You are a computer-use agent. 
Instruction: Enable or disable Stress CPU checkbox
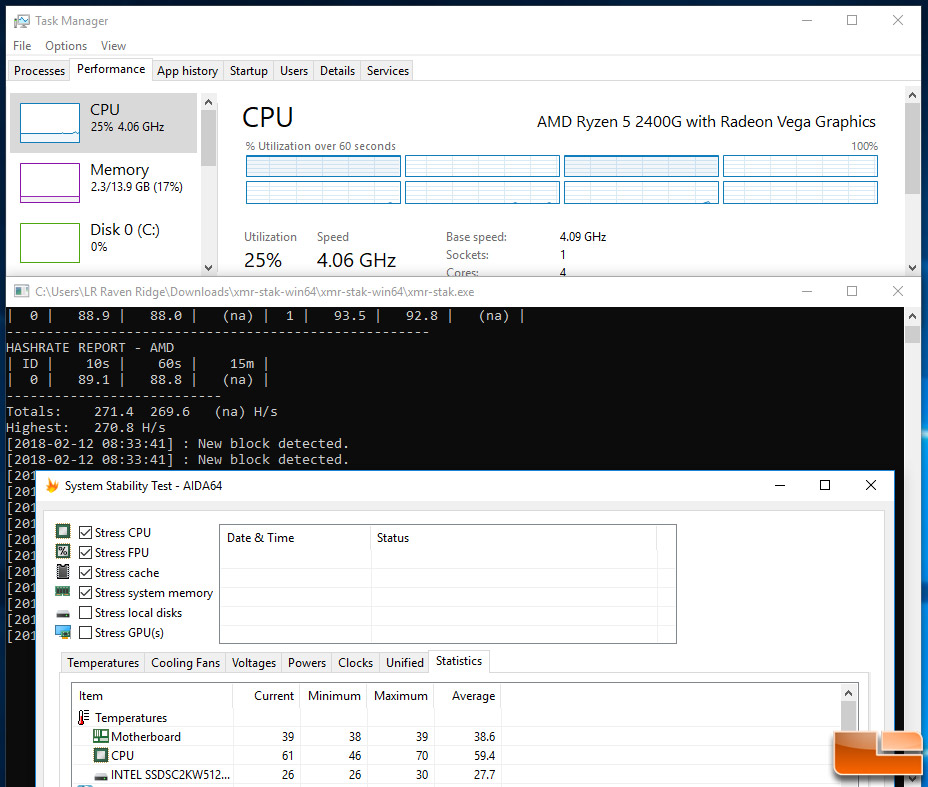point(85,533)
